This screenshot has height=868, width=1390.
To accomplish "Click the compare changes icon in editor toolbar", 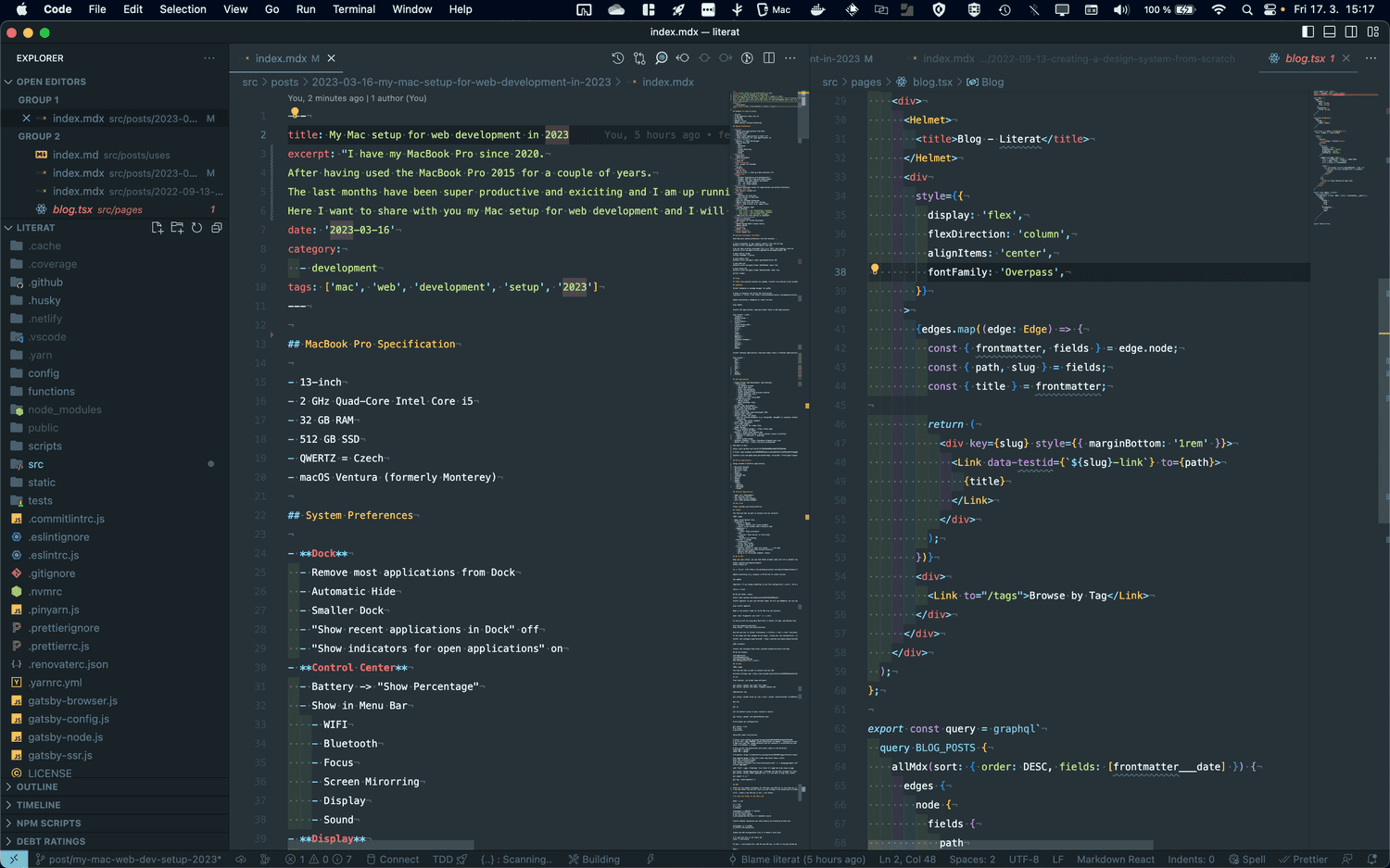I will [x=639, y=58].
